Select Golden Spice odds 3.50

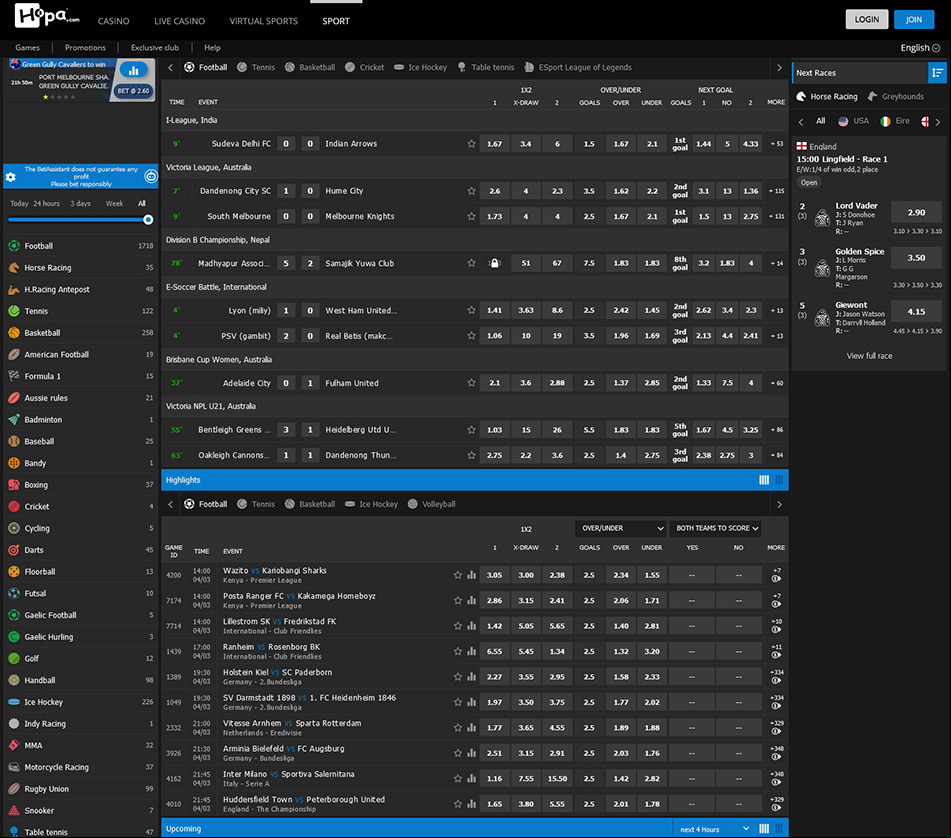click(x=916, y=258)
